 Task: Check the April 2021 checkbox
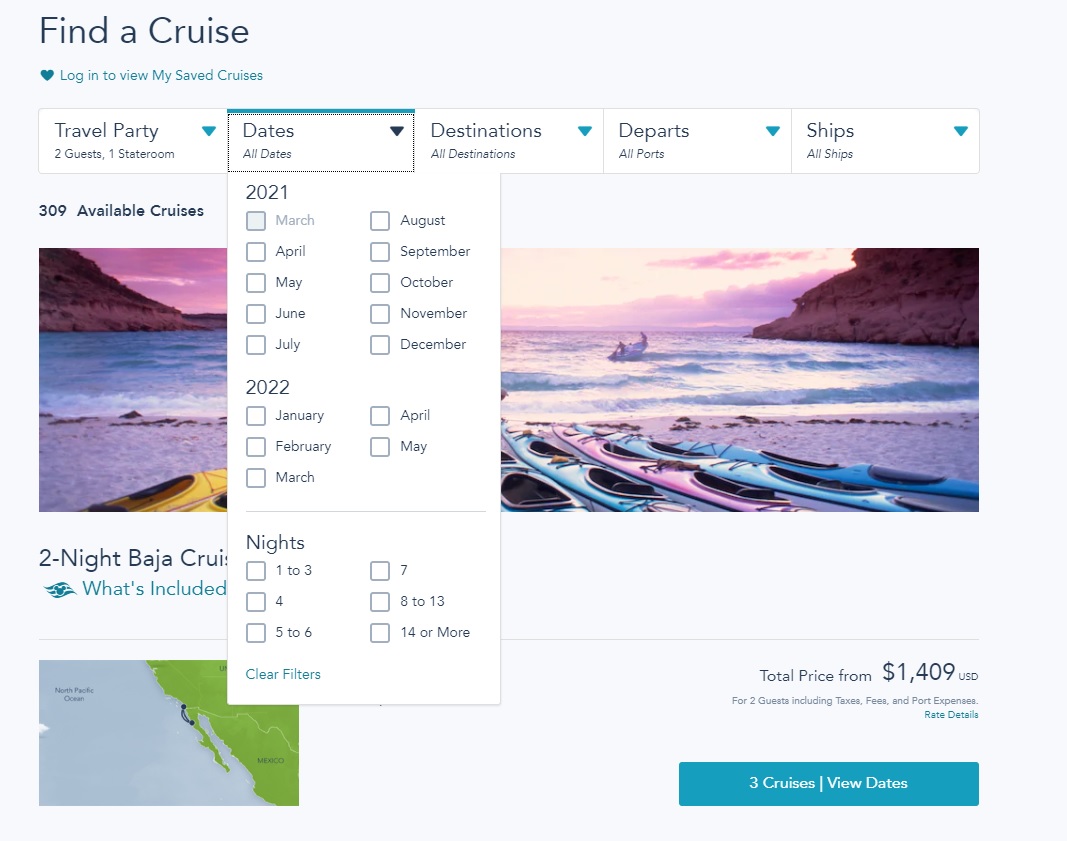tap(256, 252)
